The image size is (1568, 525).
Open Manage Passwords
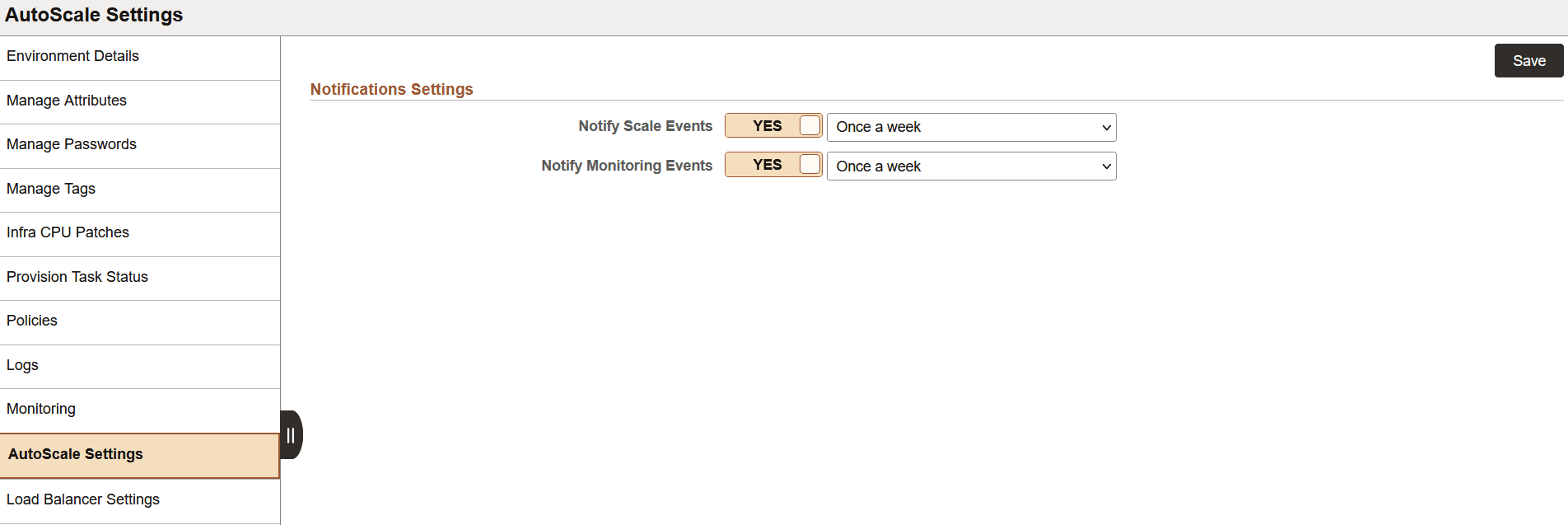(72, 143)
